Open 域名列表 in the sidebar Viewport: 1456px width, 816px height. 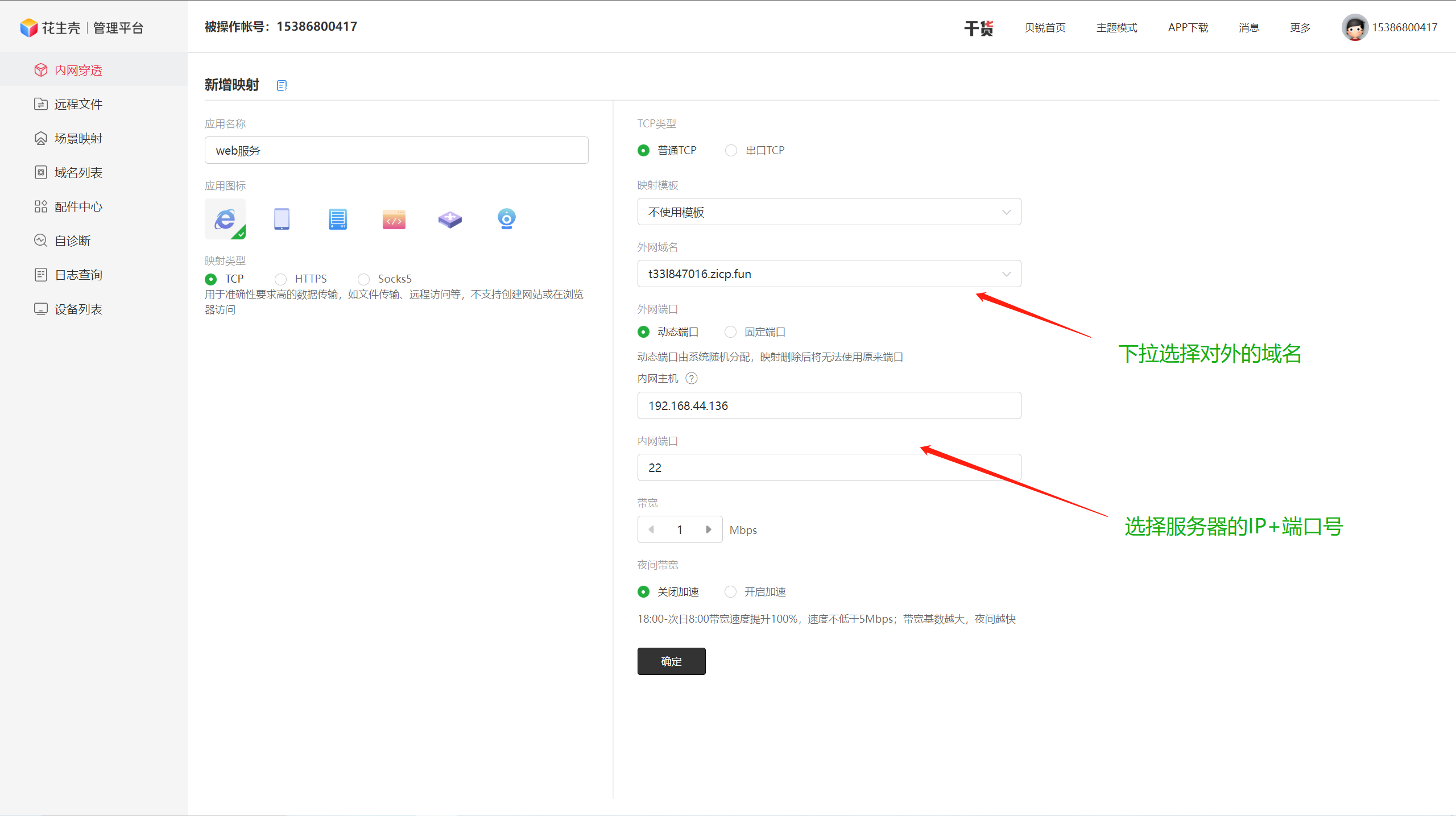[78, 173]
